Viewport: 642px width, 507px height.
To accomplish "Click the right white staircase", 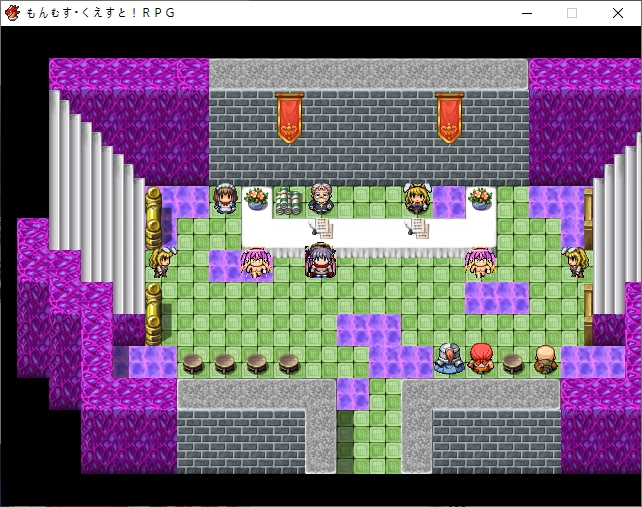I will pos(617,223).
